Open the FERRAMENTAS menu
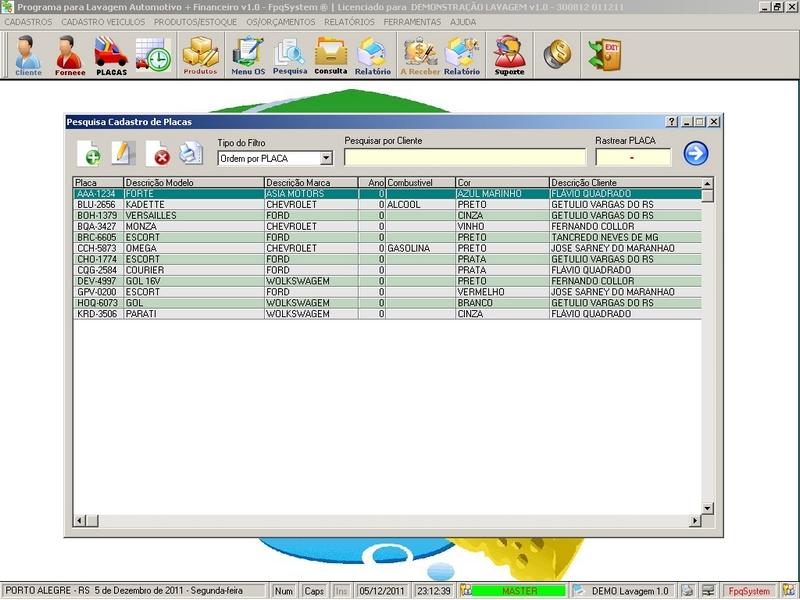The image size is (800, 600). coord(413,21)
